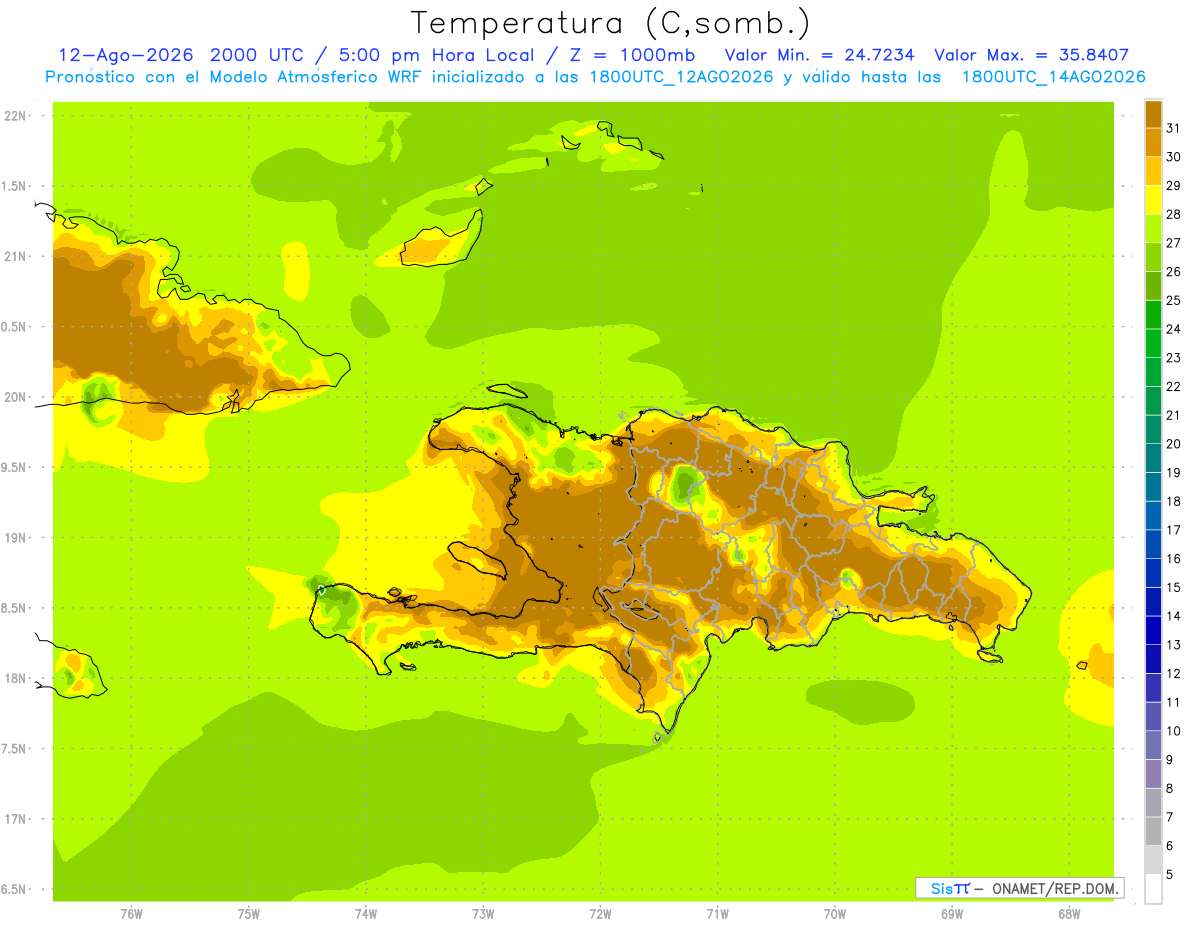Image resolution: width=1200 pixels, height=927 pixels.
Task: Click the legend value '9'
Action: [x=1170, y=760]
